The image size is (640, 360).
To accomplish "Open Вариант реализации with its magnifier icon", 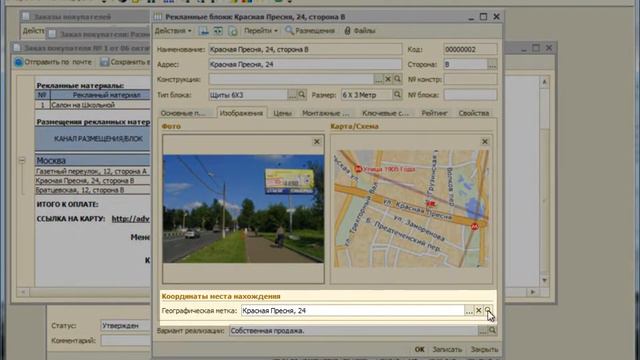I will point(492,331).
